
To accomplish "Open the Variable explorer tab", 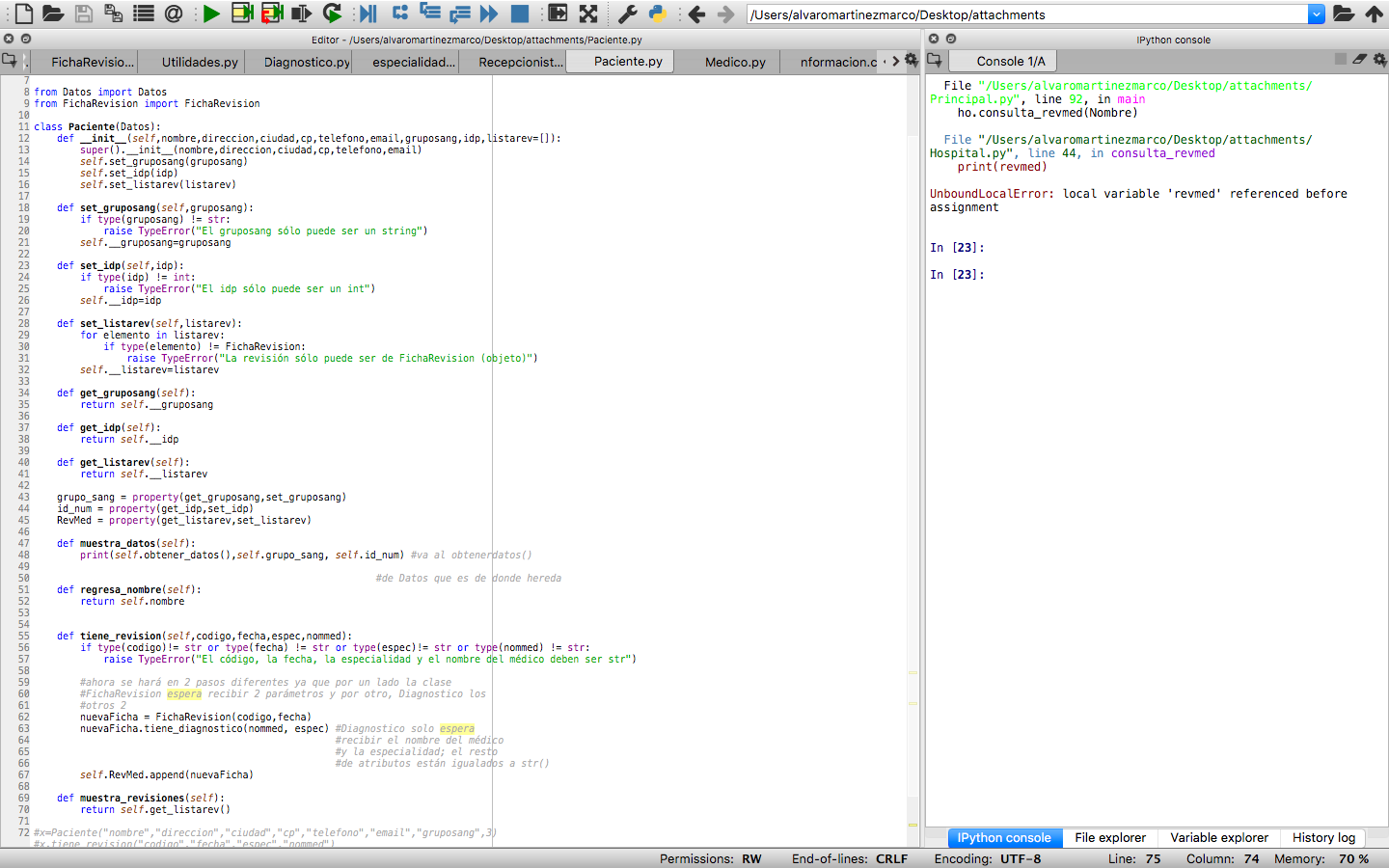I will tap(1219, 837).
